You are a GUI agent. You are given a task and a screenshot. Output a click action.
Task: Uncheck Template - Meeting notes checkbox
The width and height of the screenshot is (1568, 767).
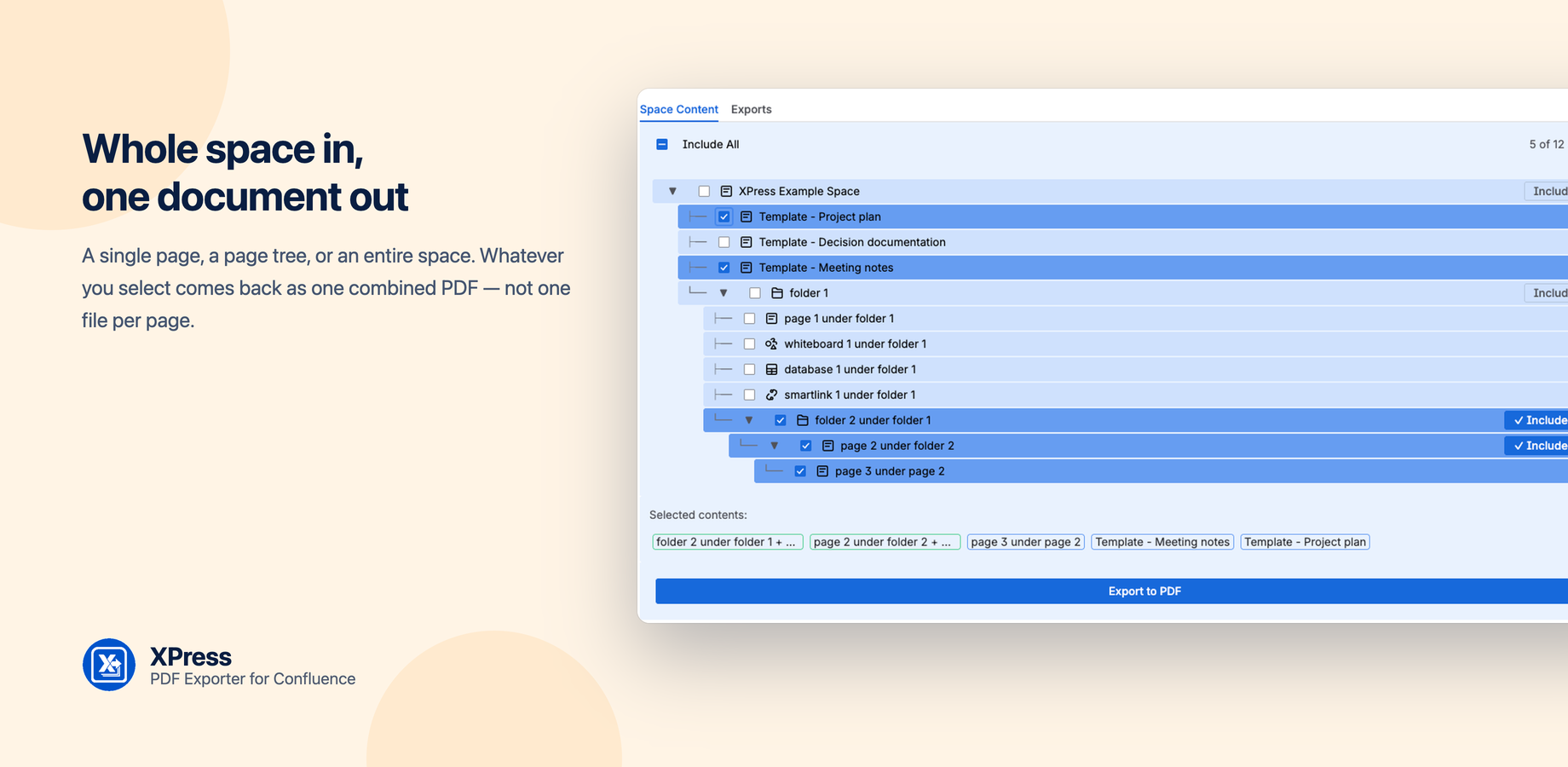724,268
